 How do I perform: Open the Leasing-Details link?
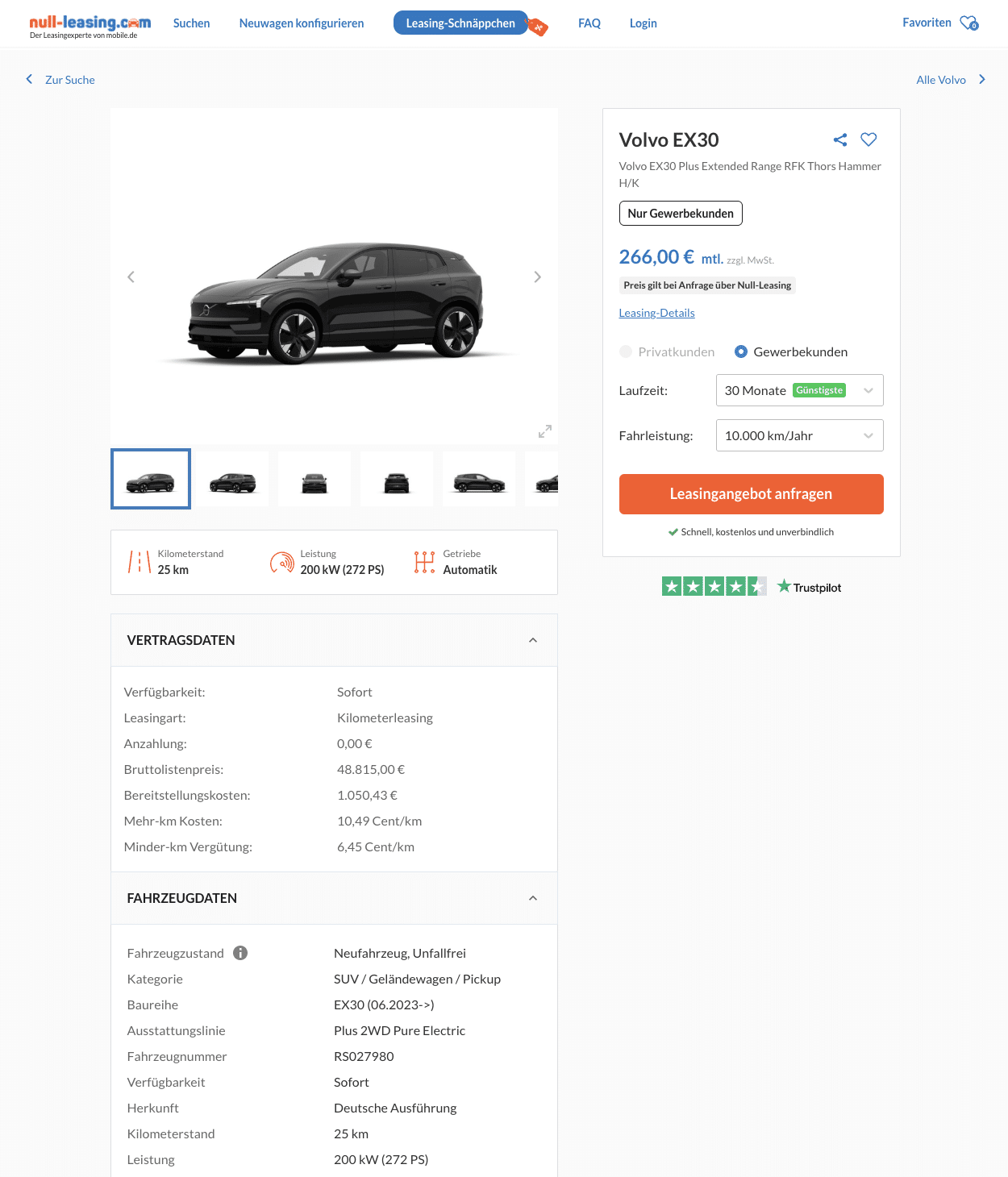[656, 313]
